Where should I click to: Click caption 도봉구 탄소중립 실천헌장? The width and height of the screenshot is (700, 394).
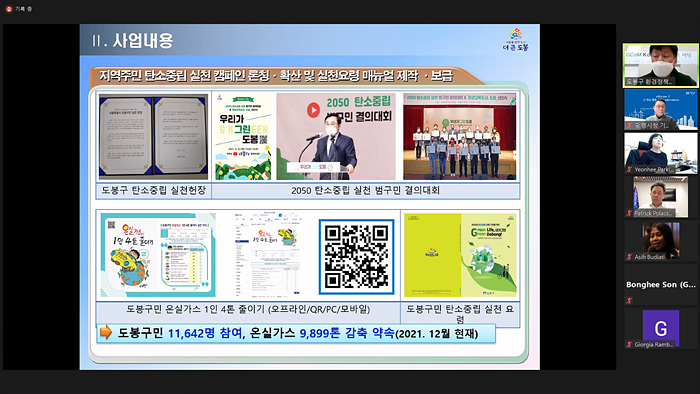153,190
